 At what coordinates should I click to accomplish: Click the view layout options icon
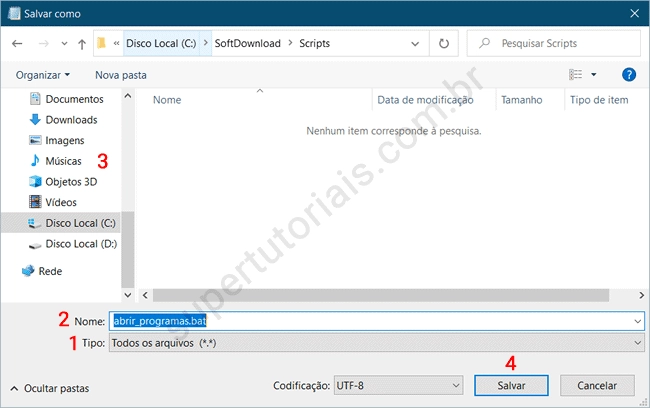coord(576,75)
